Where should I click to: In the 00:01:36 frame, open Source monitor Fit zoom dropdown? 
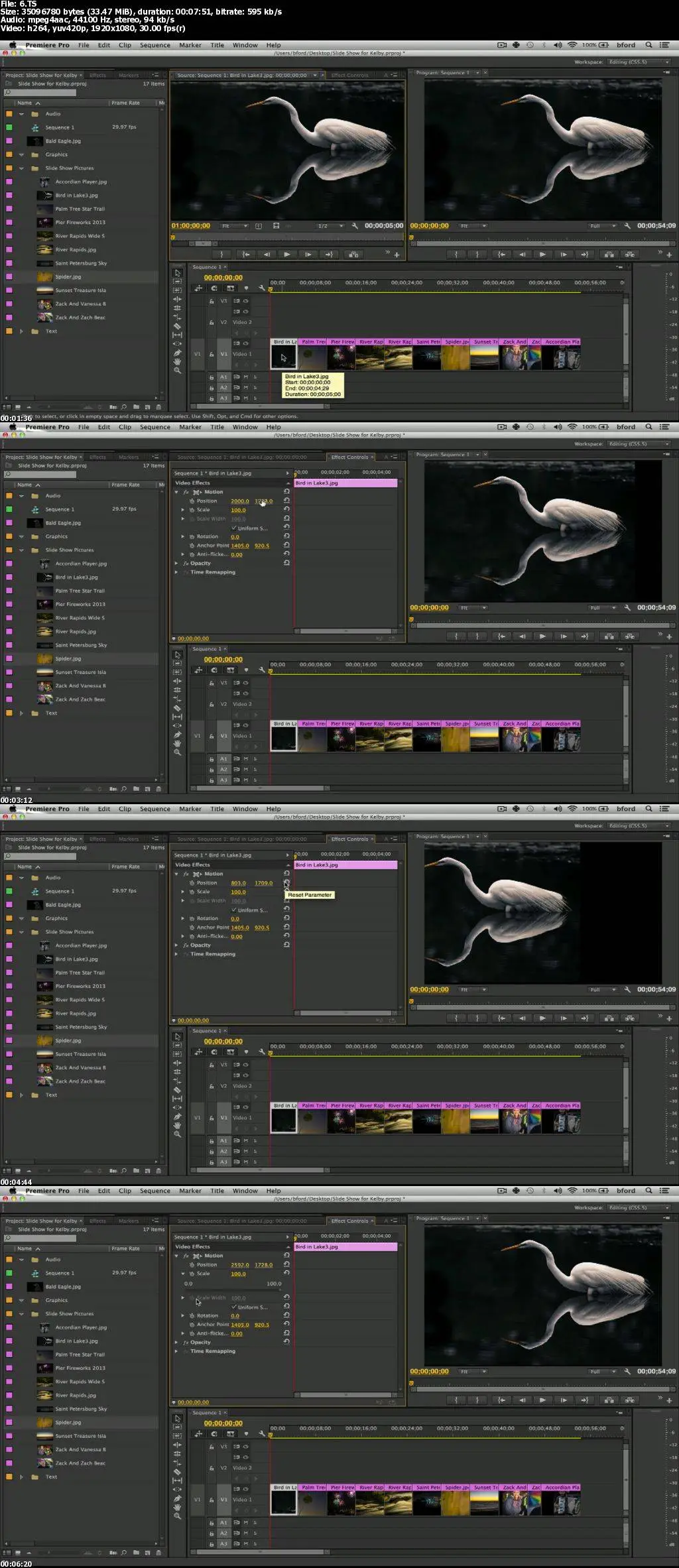coord(235,226)
